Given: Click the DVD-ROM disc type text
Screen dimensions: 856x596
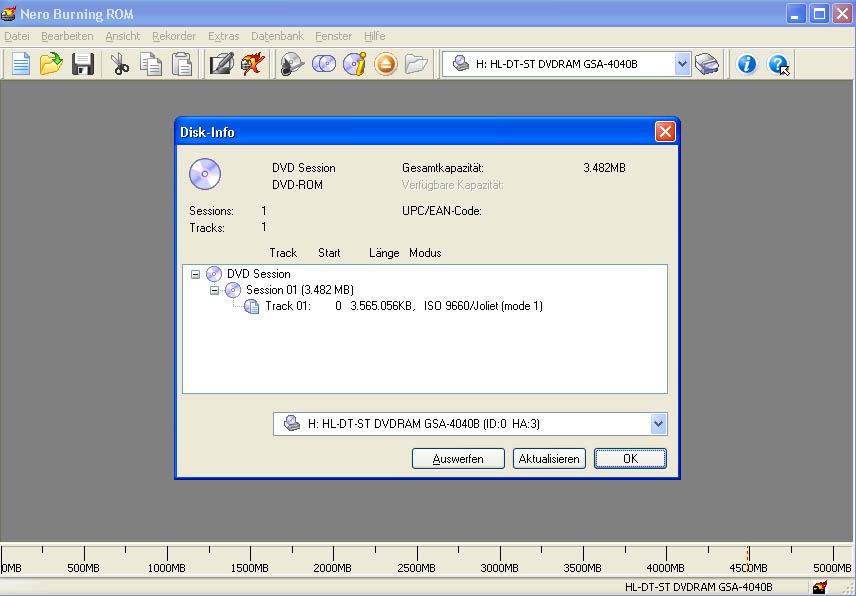Looking at the screenshot, I should tap(298, 185).
